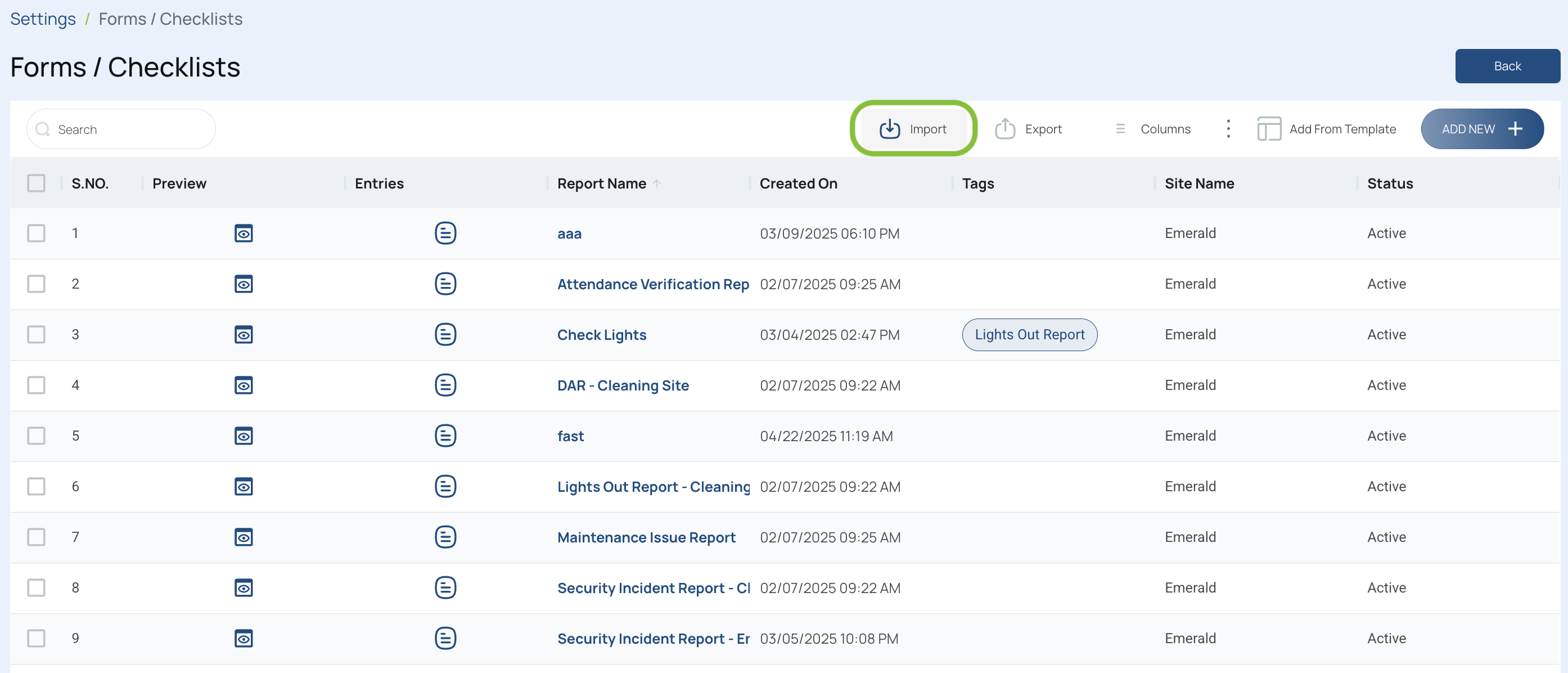This screenshot has width=1568, height=673.
Task: View entries for Attendance Verification report
Action: (x=445, y=283)
